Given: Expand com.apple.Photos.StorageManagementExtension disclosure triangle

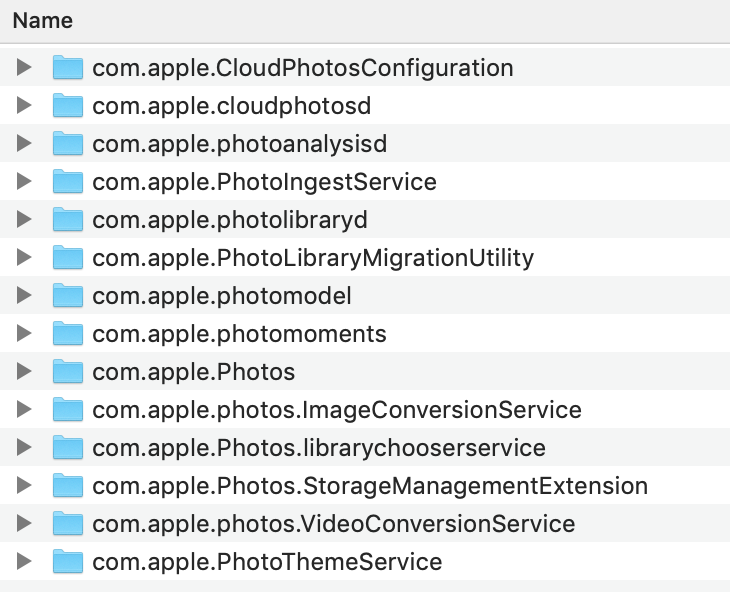Looking at the screenshot, I should point(24,486).
